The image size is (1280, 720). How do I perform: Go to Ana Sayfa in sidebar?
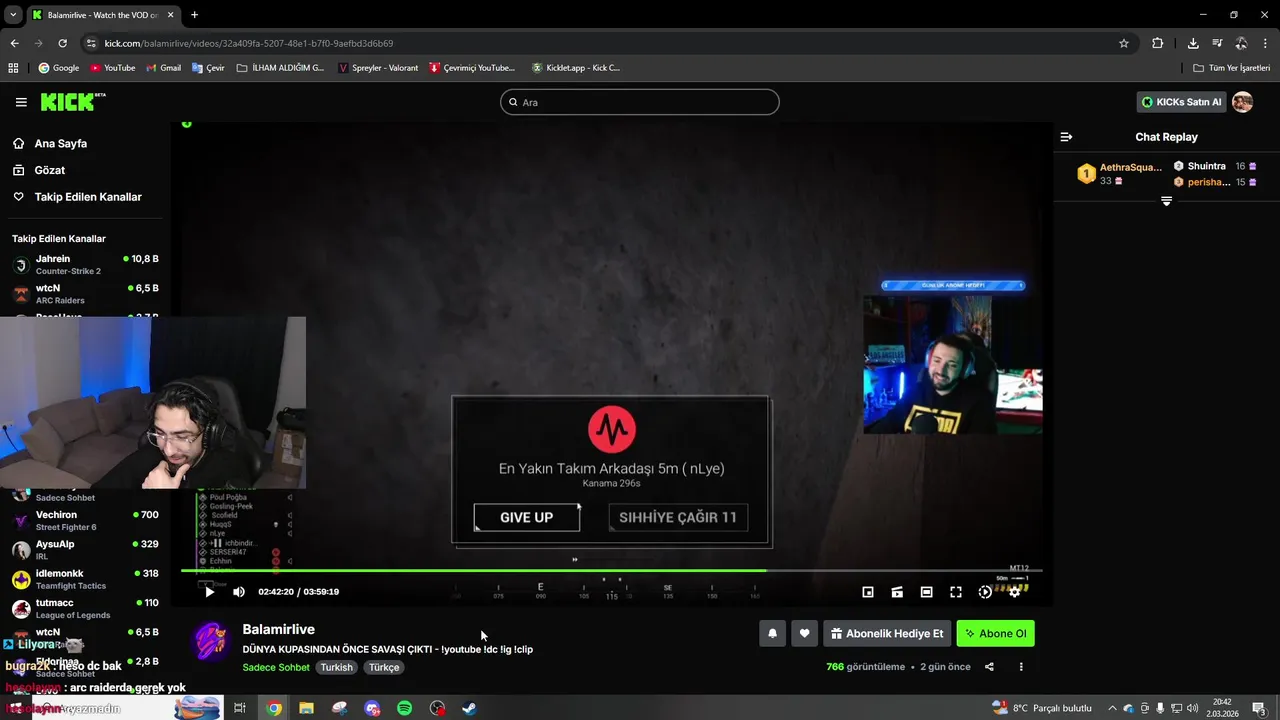click(x=60, y=144)
